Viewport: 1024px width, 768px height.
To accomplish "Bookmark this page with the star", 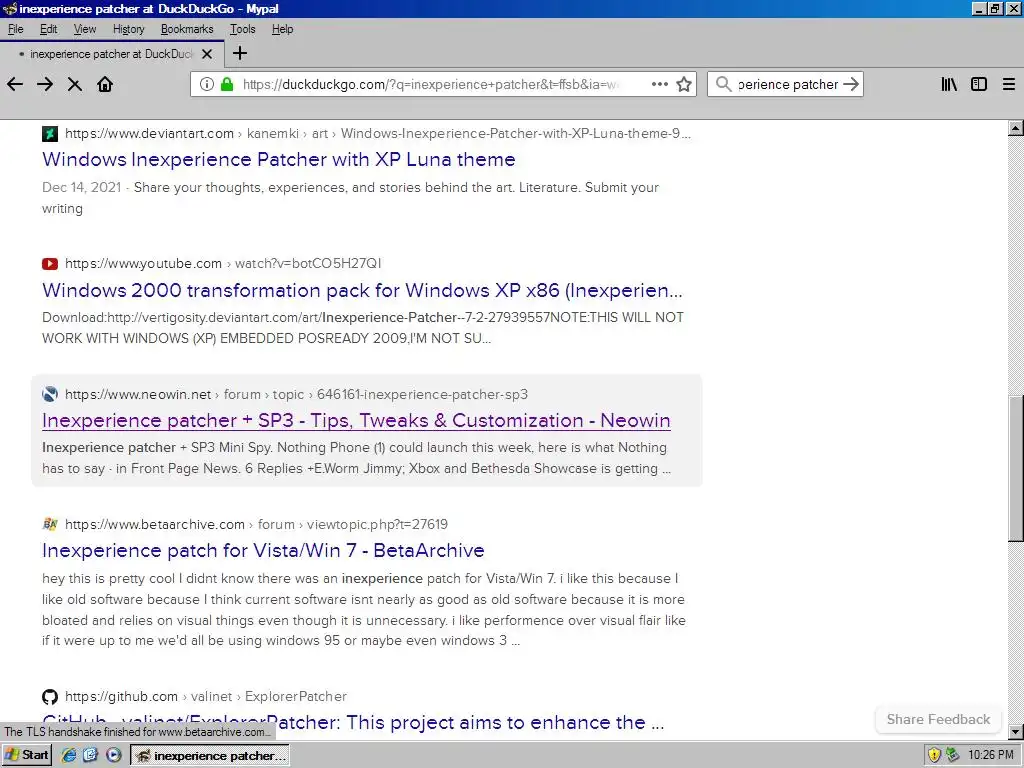I will [x=684, y=84].
